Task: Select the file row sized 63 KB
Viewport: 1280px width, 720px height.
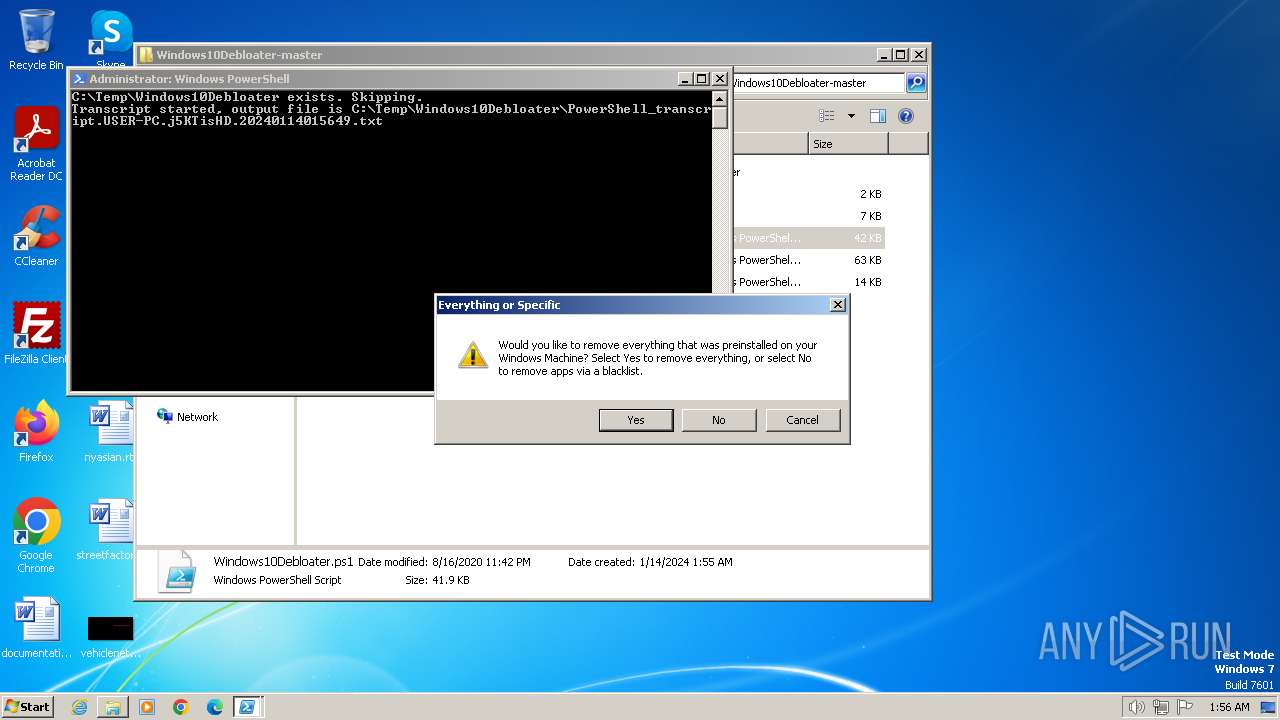Action: click(808, 260)
